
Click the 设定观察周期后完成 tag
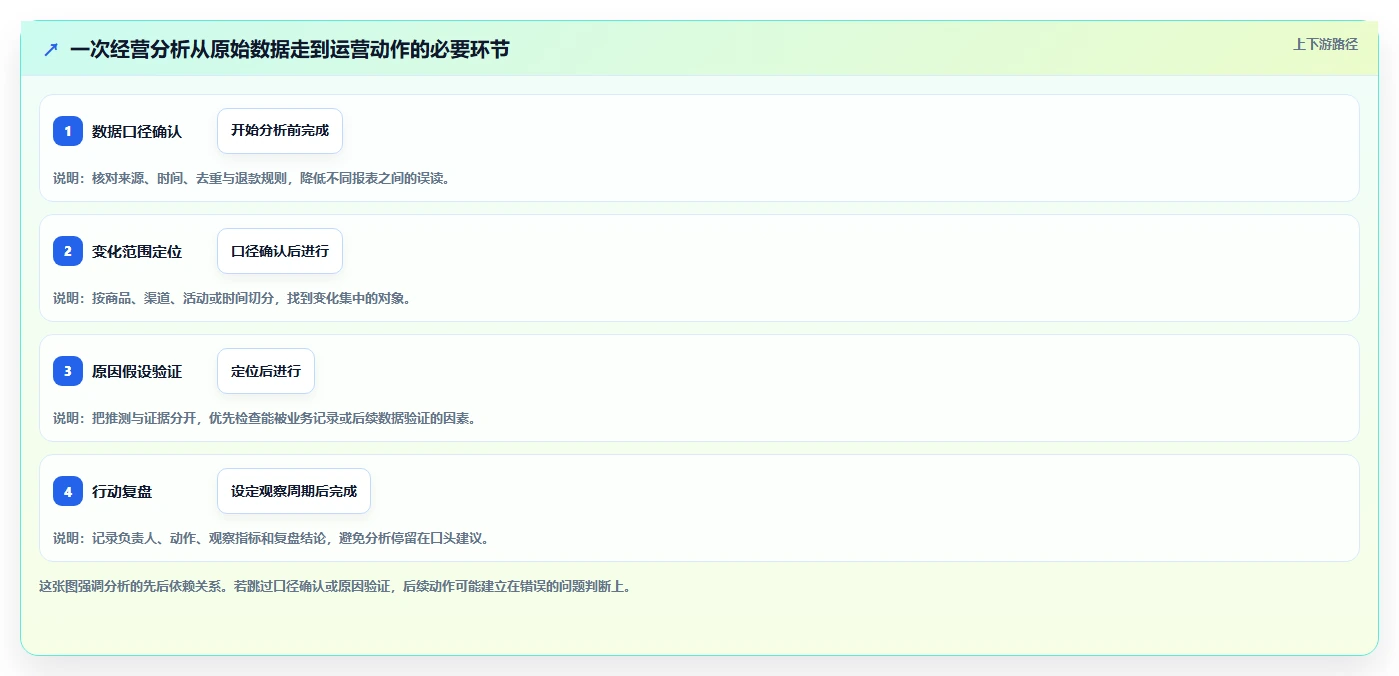[294, 491]
